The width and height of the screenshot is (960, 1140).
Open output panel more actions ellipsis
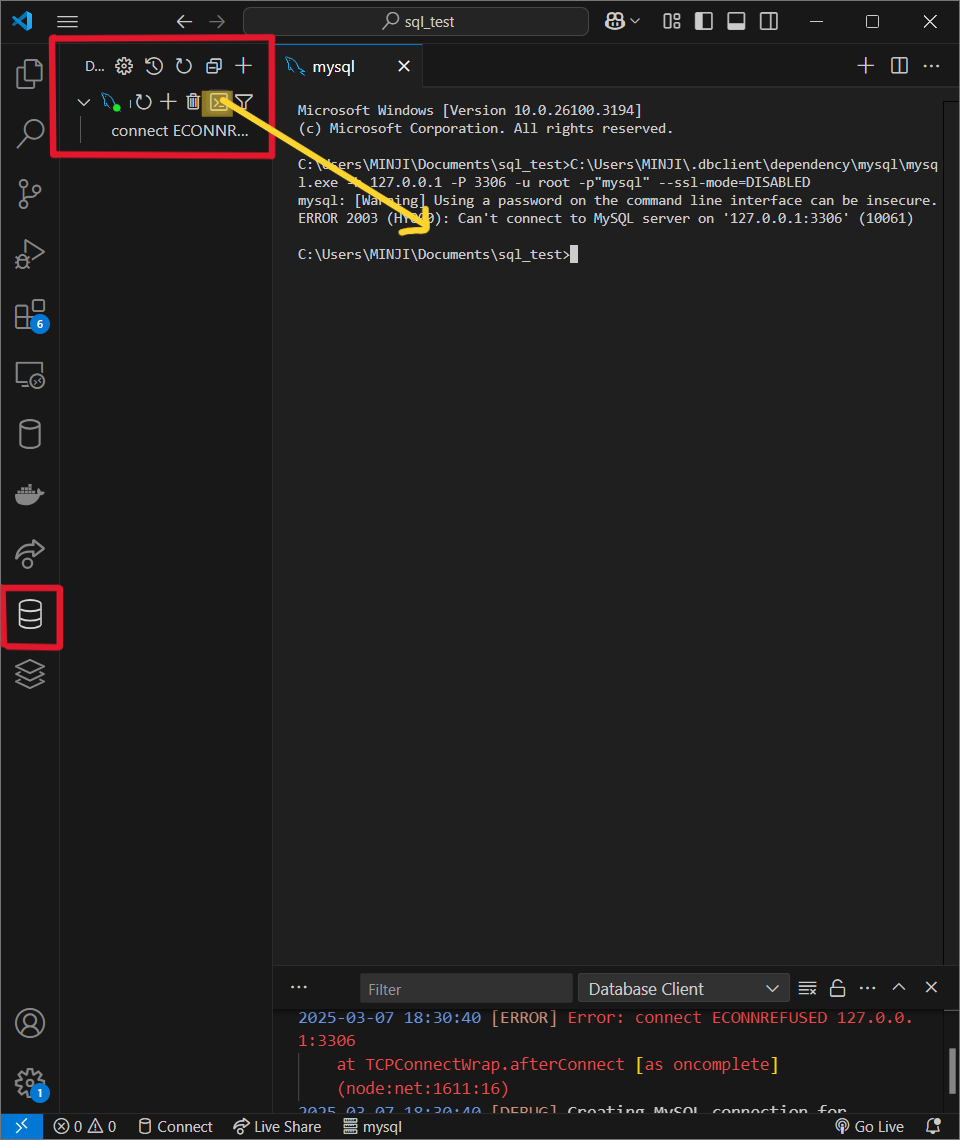click(x=868, y=988)
